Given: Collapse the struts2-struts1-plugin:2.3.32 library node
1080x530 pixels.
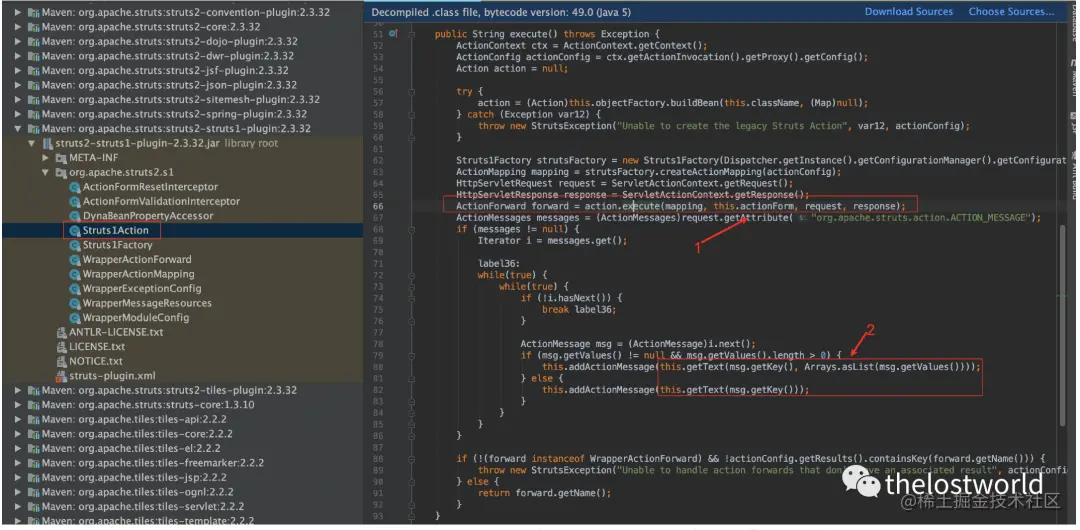Looking at the screenshot, I should click(x=18, y=129).
